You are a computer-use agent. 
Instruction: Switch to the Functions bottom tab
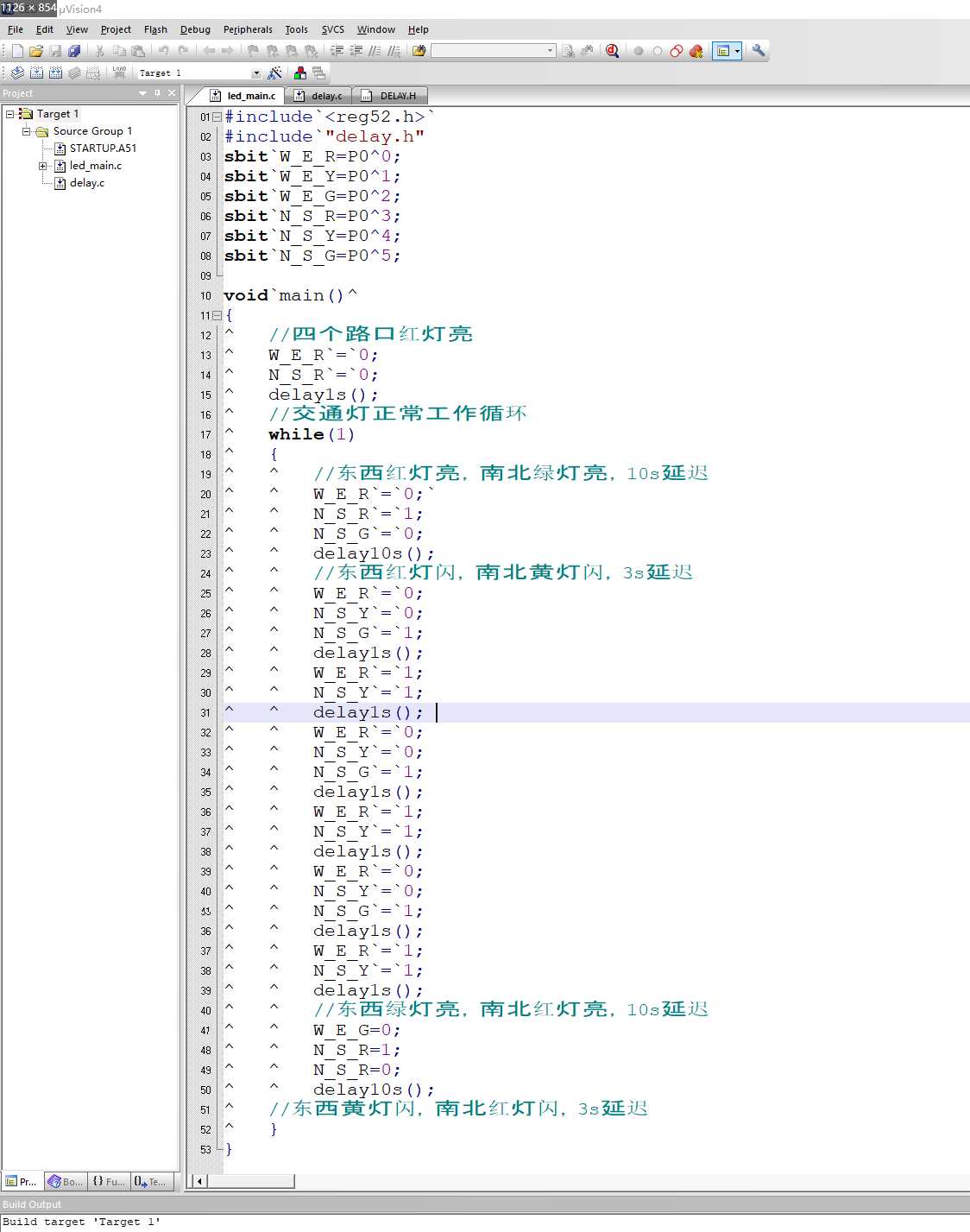click(109, 1181)
